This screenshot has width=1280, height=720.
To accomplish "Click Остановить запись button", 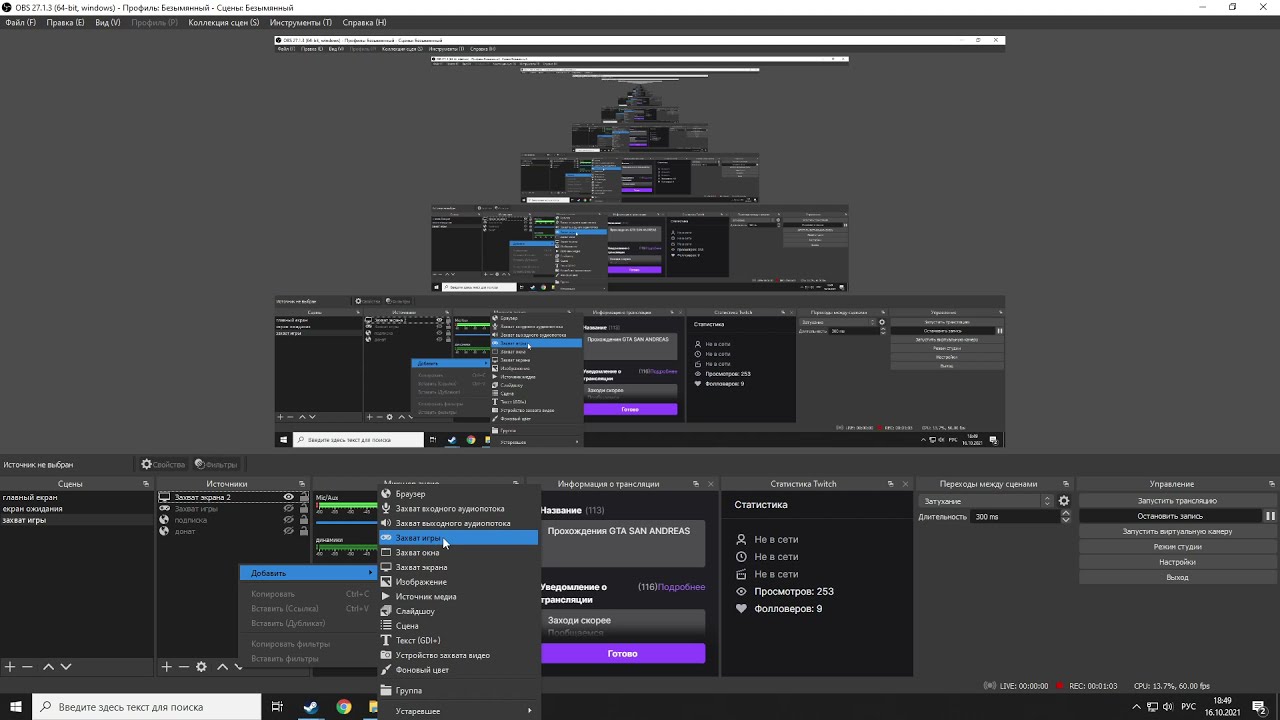I will (1170, 516).
